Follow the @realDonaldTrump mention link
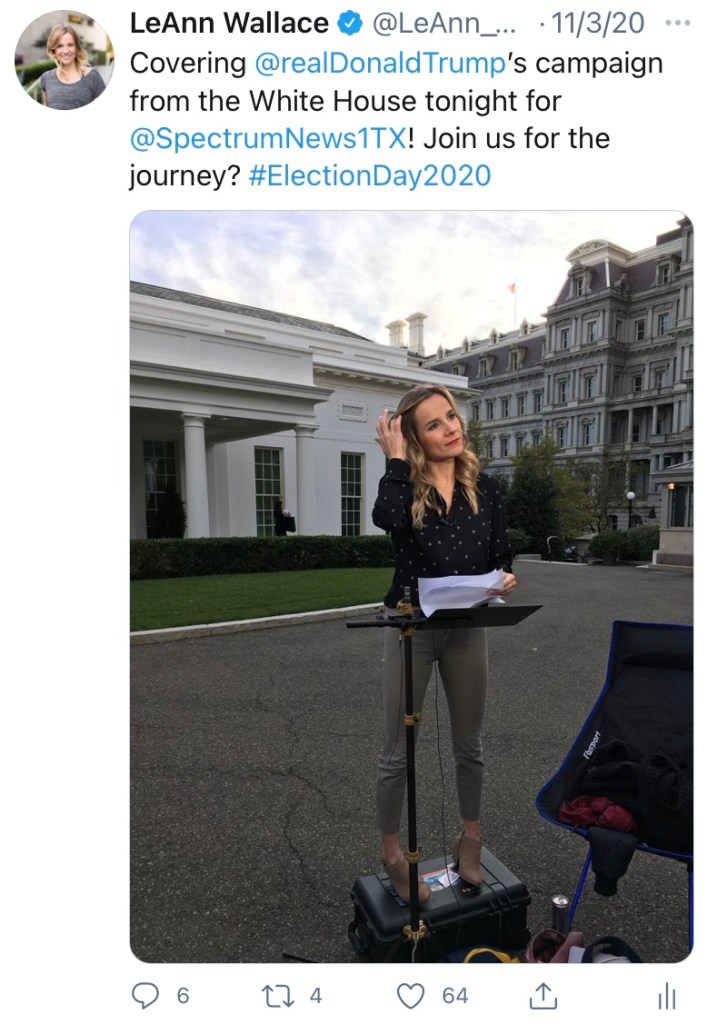Image resolution: width=727 pixels, height=1024 pixels. click(x=376, y=62)
